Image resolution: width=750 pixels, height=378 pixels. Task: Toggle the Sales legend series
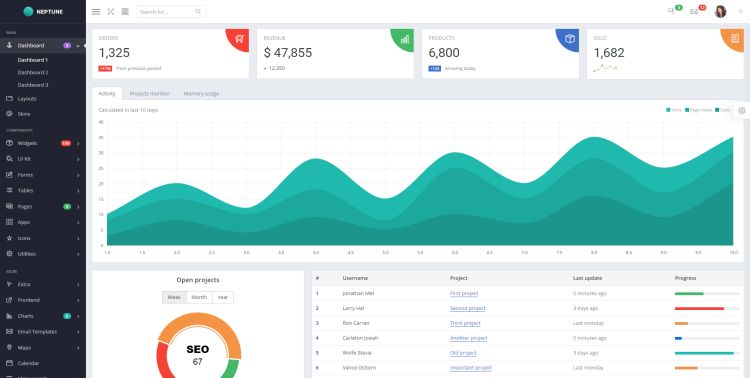tap(723, 110)
